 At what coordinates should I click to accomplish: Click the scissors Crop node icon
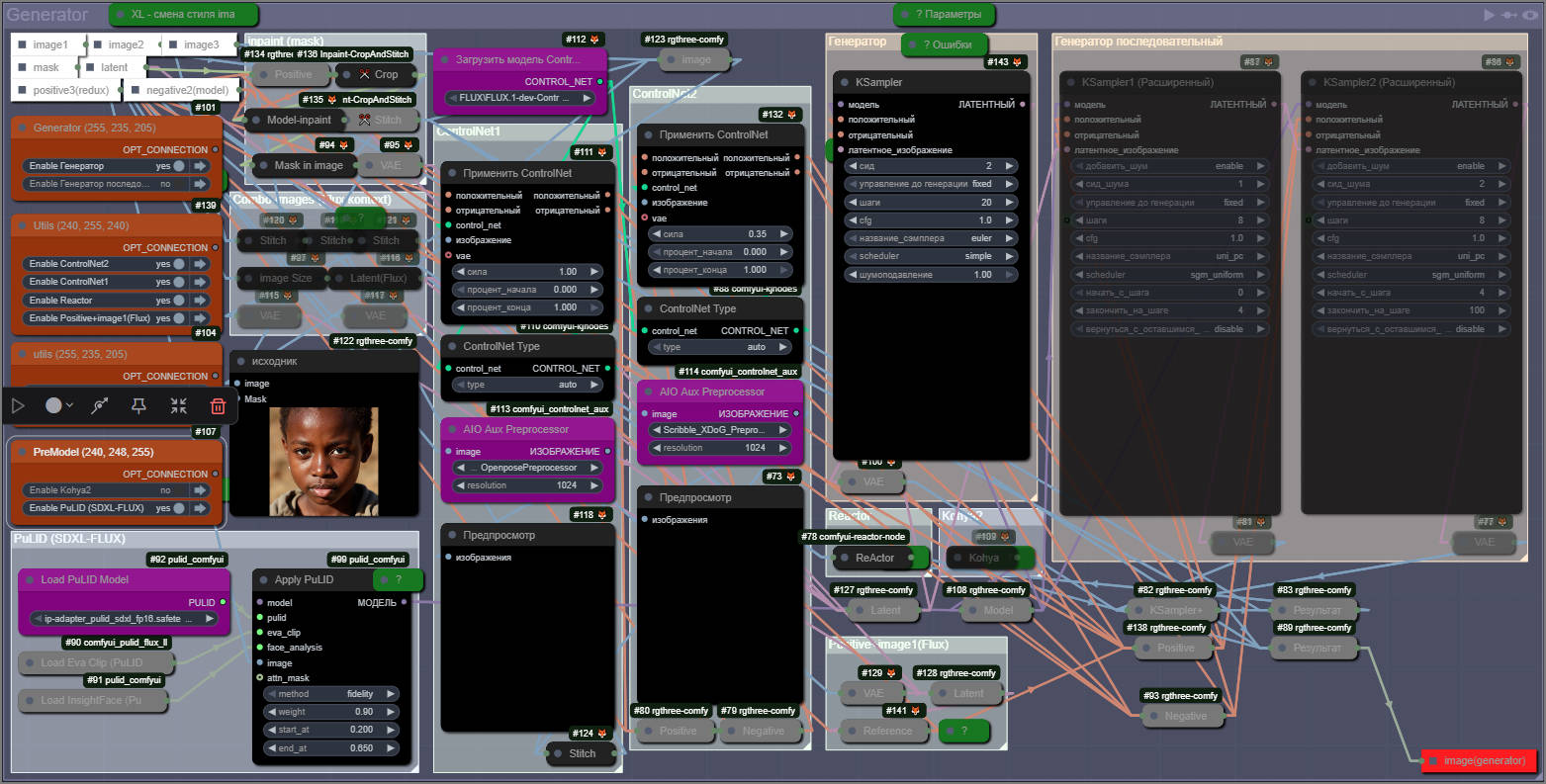coord(365,74)
